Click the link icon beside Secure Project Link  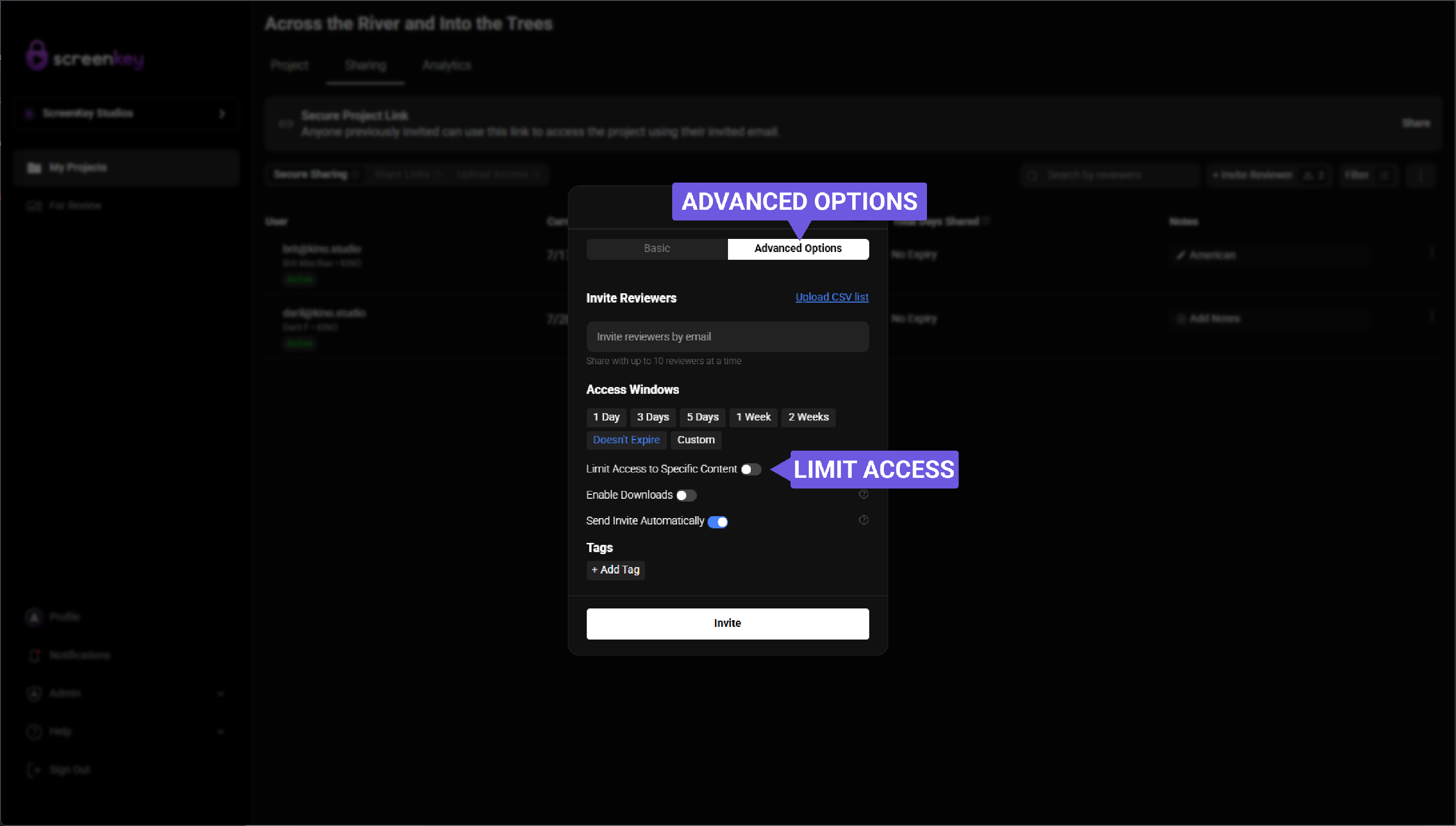[286, 124]
